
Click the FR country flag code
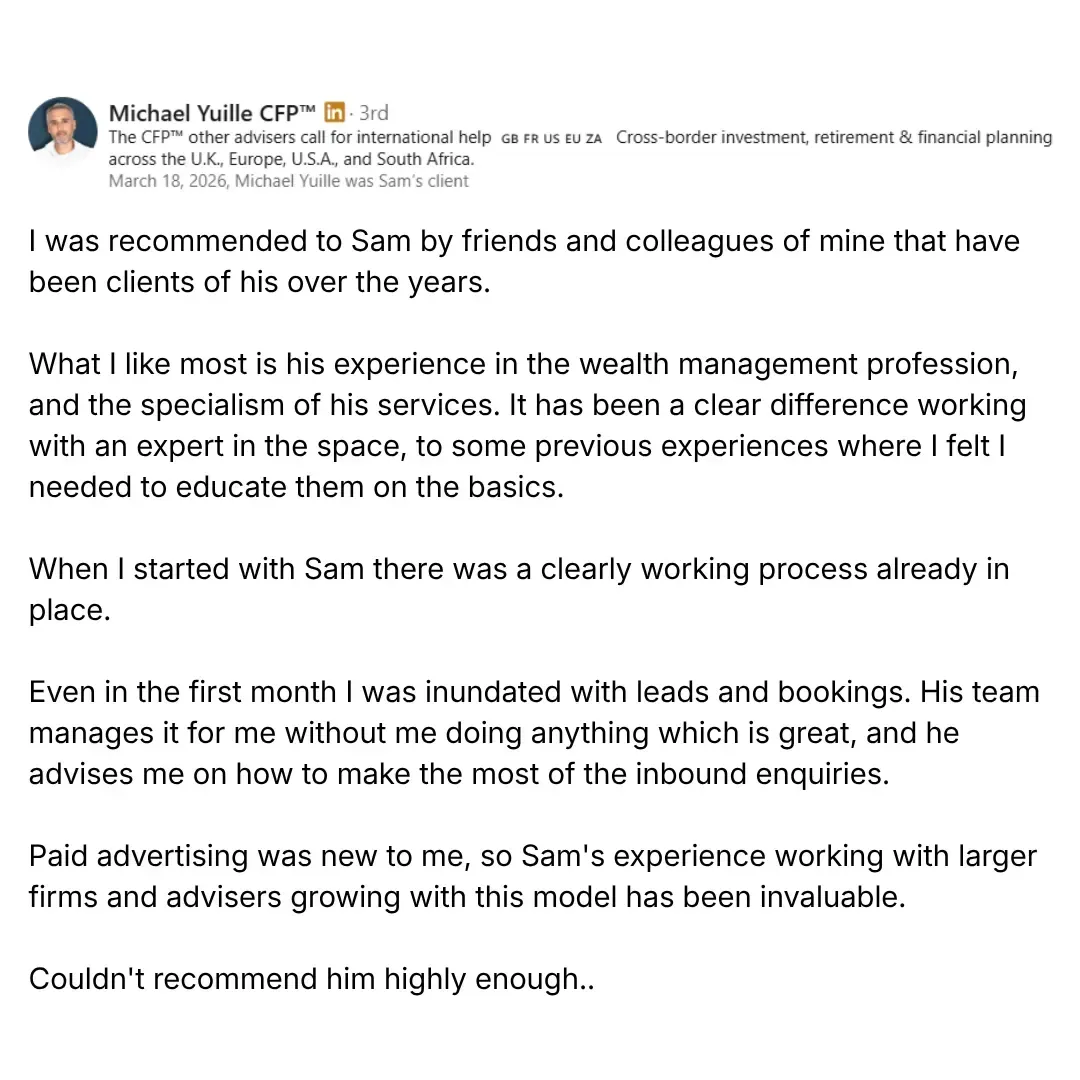530,138
